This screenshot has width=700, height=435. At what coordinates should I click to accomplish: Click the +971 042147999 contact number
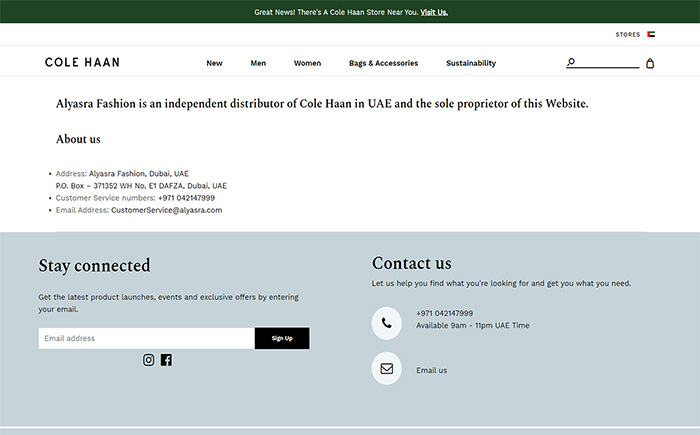[445, 313]
